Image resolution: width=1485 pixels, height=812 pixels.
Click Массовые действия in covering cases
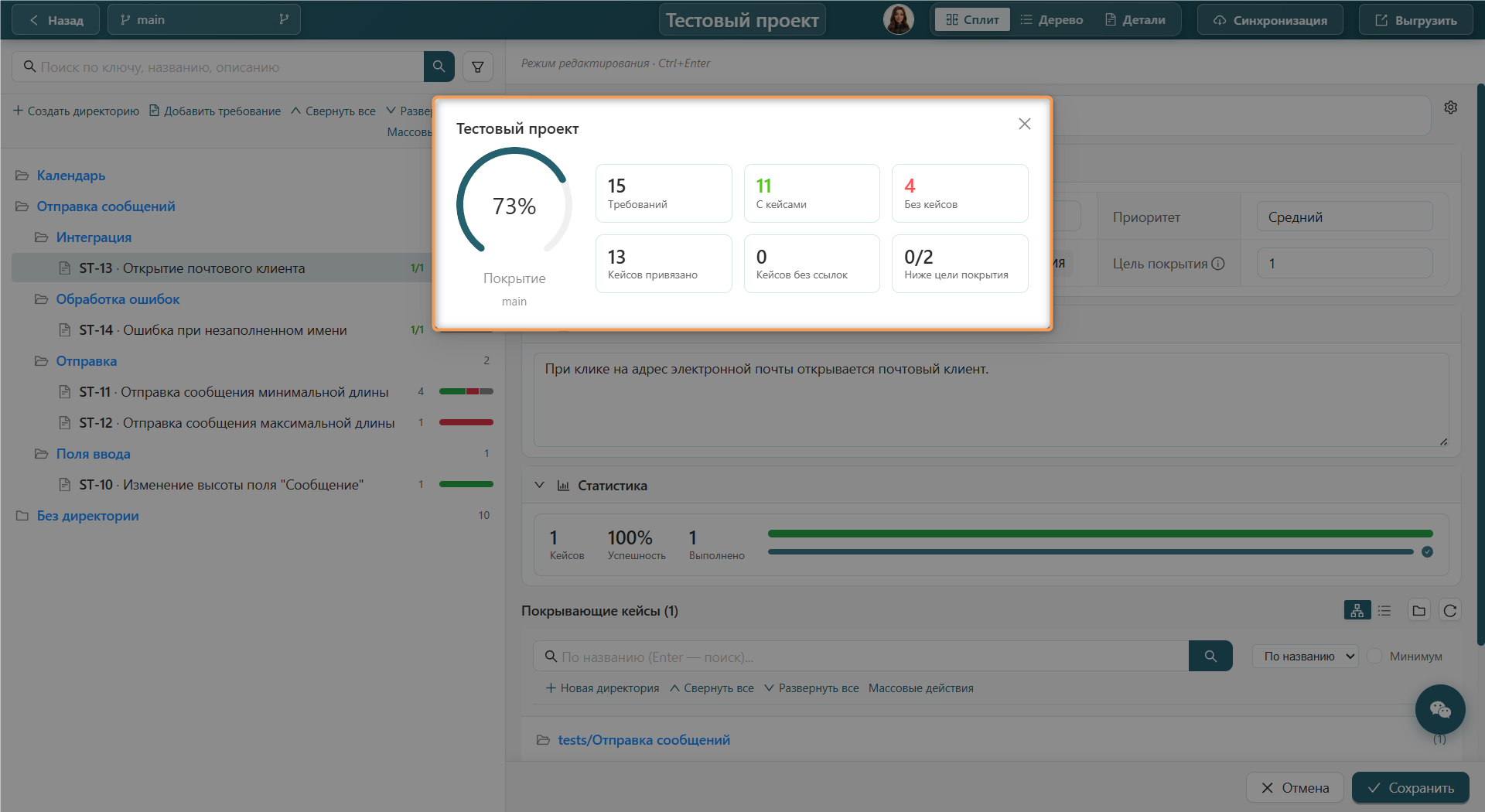coord(920,688)
